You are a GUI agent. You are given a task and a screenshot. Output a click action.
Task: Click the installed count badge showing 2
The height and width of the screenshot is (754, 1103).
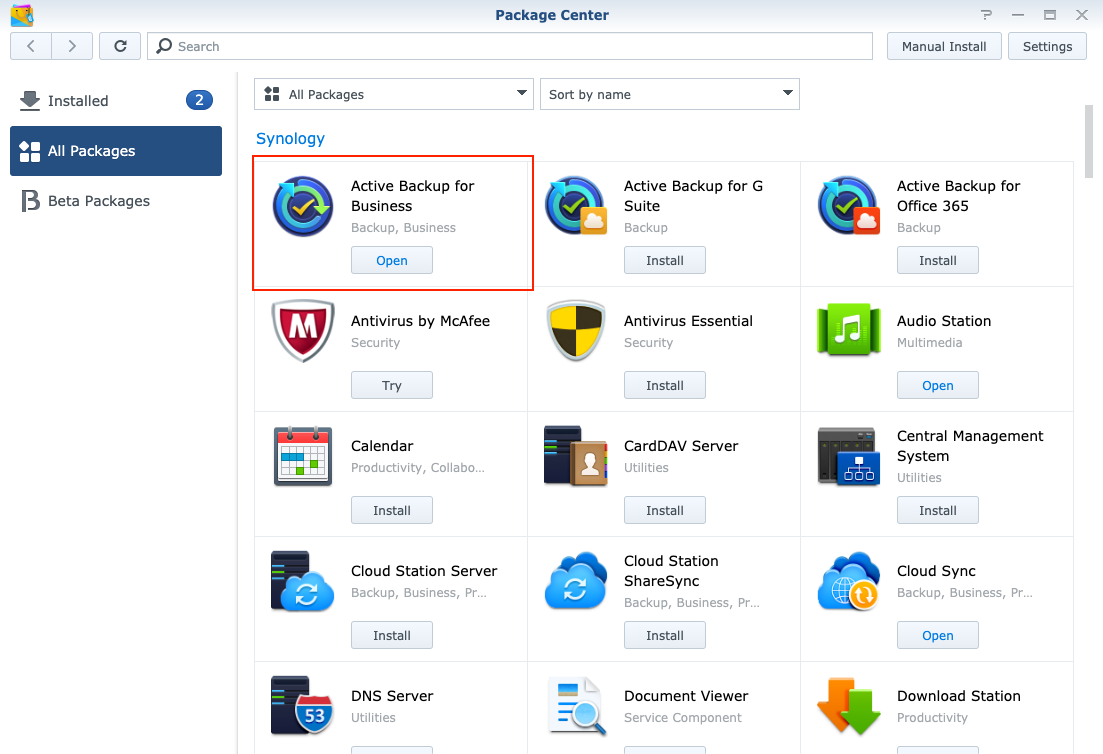coord(199,101)
